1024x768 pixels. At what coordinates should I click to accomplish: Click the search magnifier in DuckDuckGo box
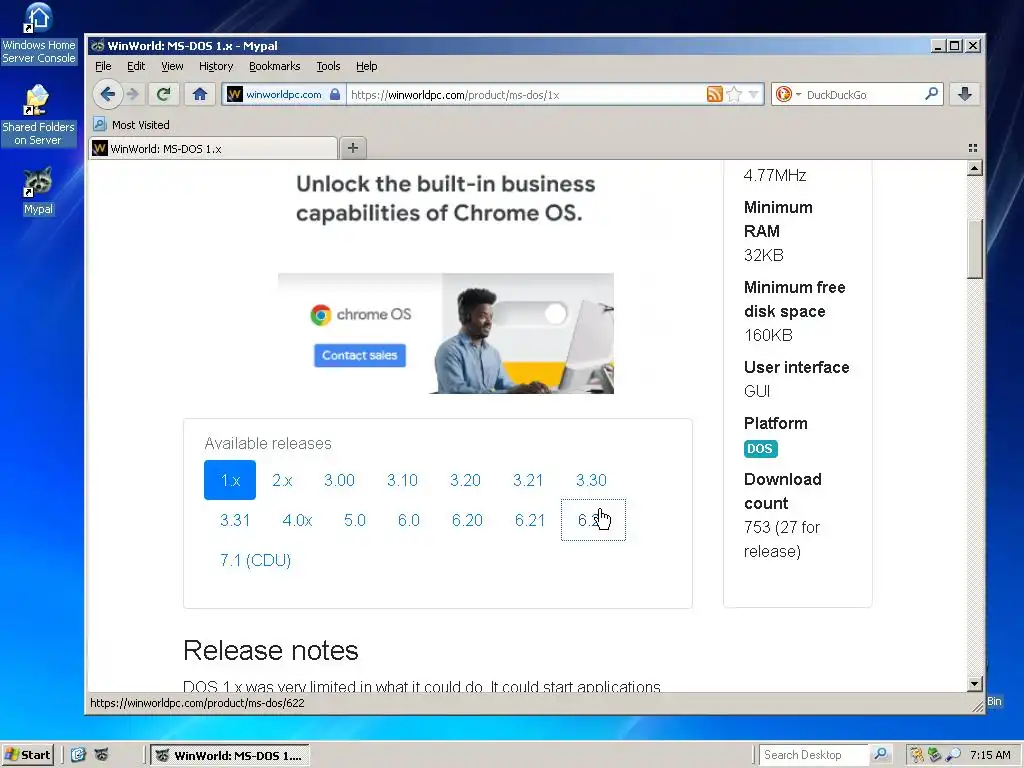(x=931, y=95)
